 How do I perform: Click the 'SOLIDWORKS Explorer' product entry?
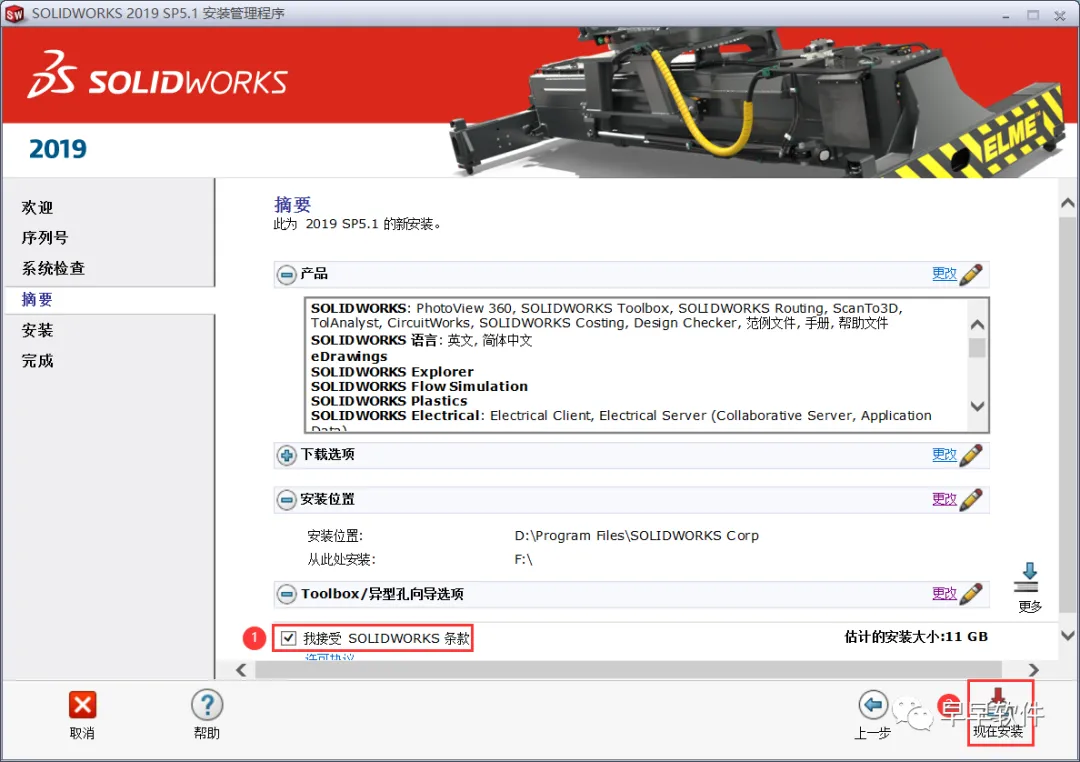coord(392,371)
